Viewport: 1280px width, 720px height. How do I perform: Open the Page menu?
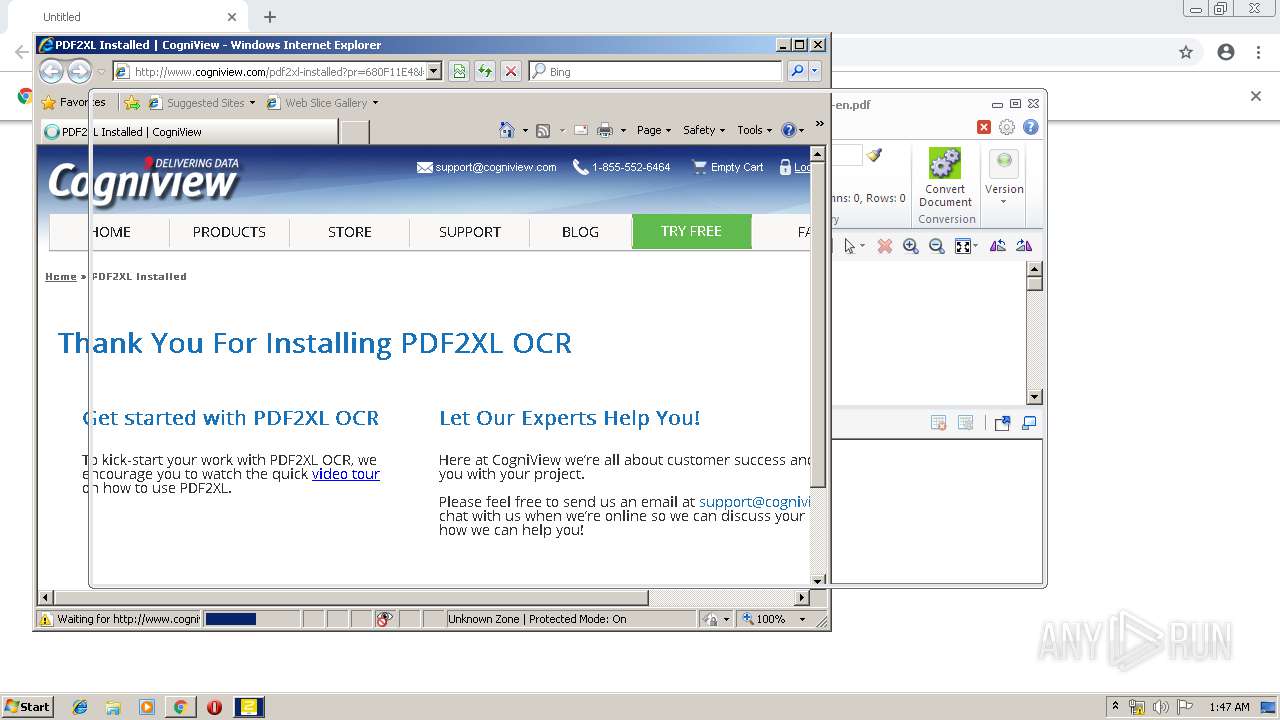click(x=654, y=130)
